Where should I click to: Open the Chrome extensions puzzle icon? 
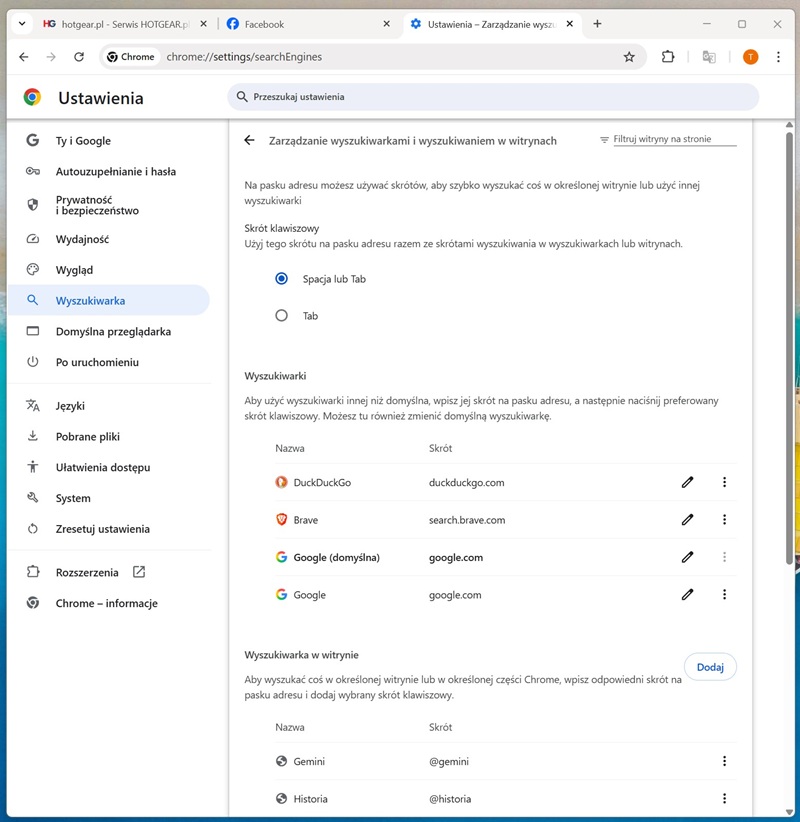coord(668,57)
